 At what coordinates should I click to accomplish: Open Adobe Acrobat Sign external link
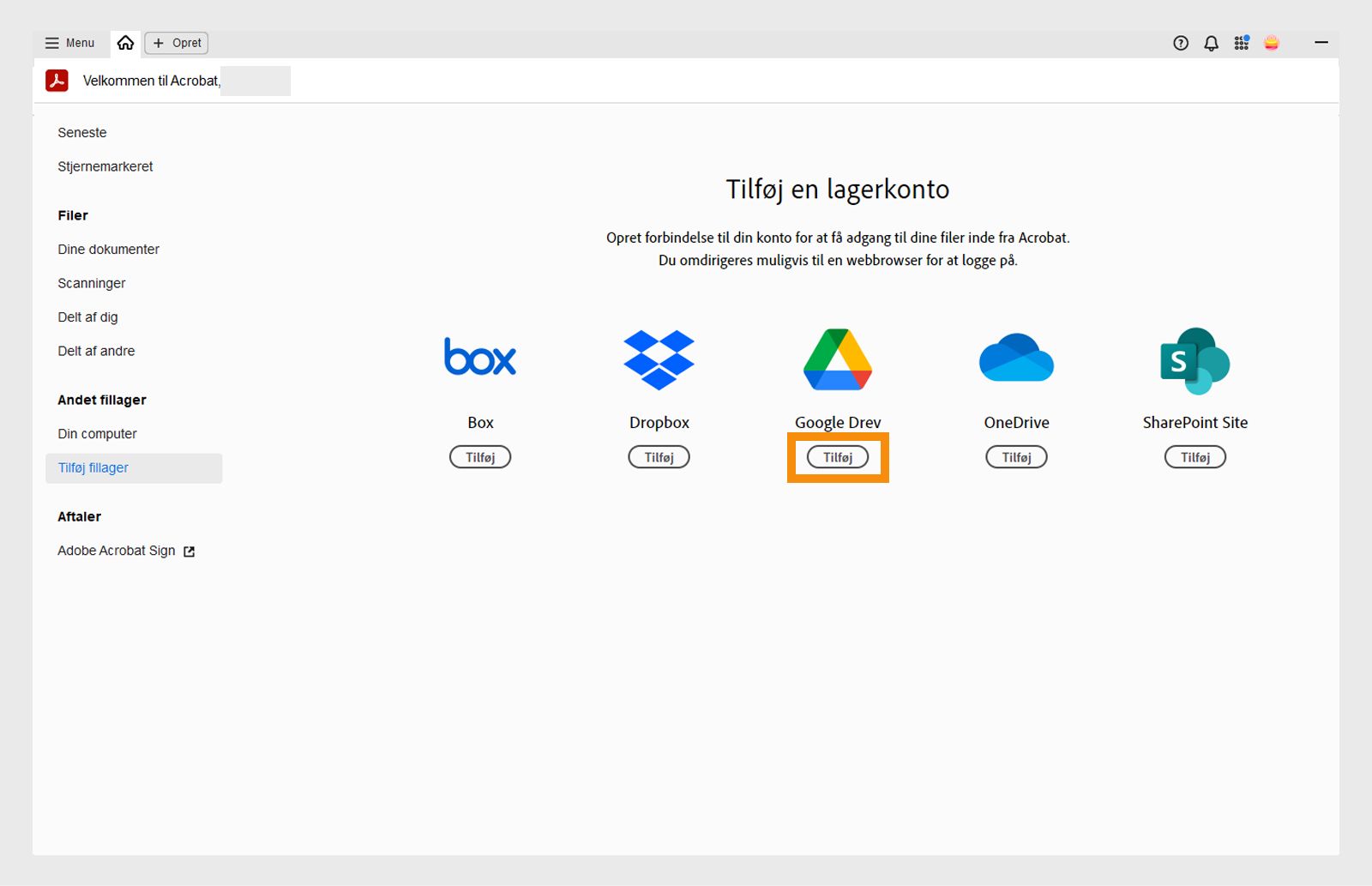(116, 550)
